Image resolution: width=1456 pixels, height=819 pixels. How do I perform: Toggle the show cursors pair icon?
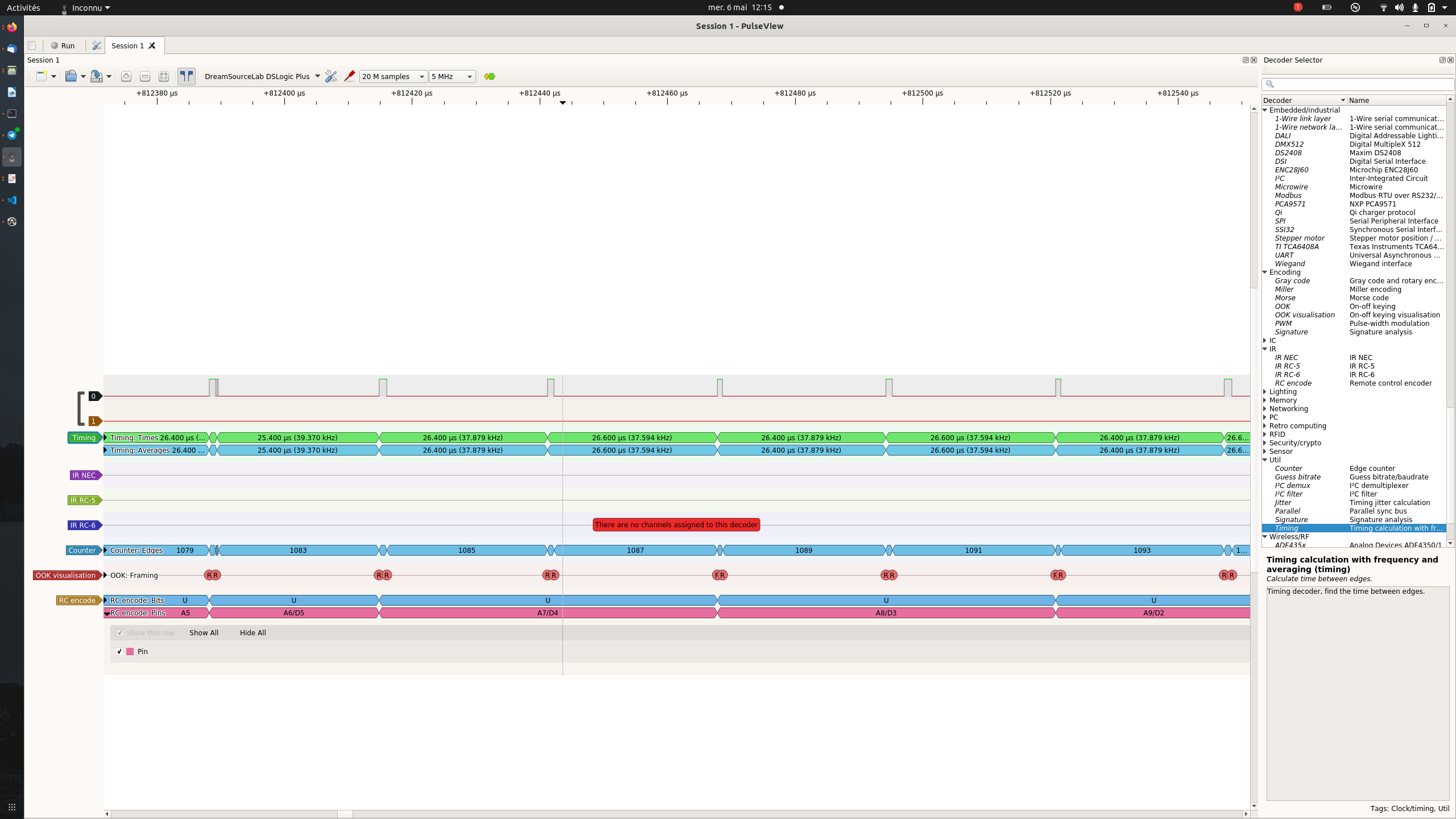pos(186,76)
